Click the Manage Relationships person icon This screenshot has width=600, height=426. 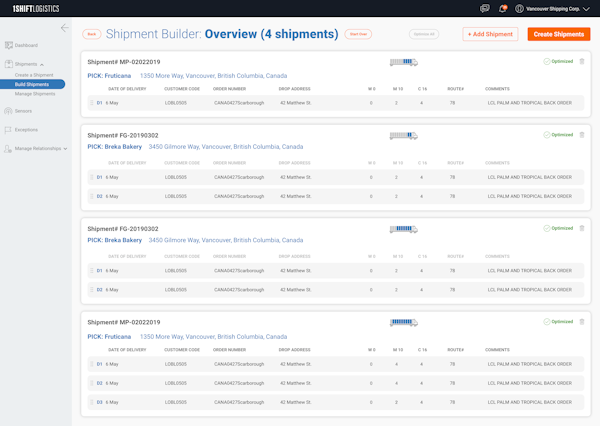(x=8, y=149)
